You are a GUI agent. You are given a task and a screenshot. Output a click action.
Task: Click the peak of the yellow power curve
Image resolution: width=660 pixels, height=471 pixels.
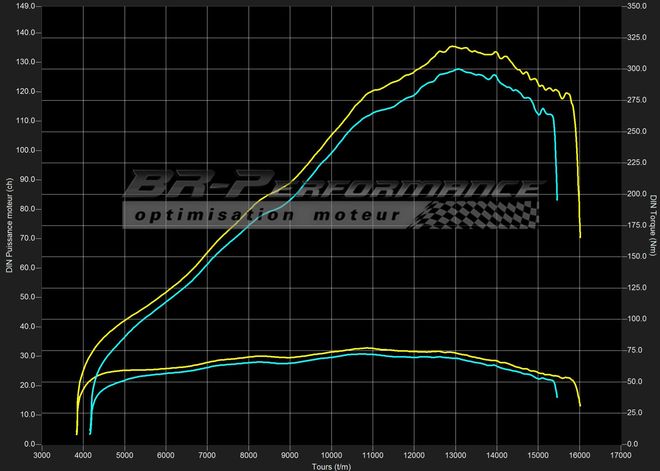pyautogui.click(x=453, y=46)
